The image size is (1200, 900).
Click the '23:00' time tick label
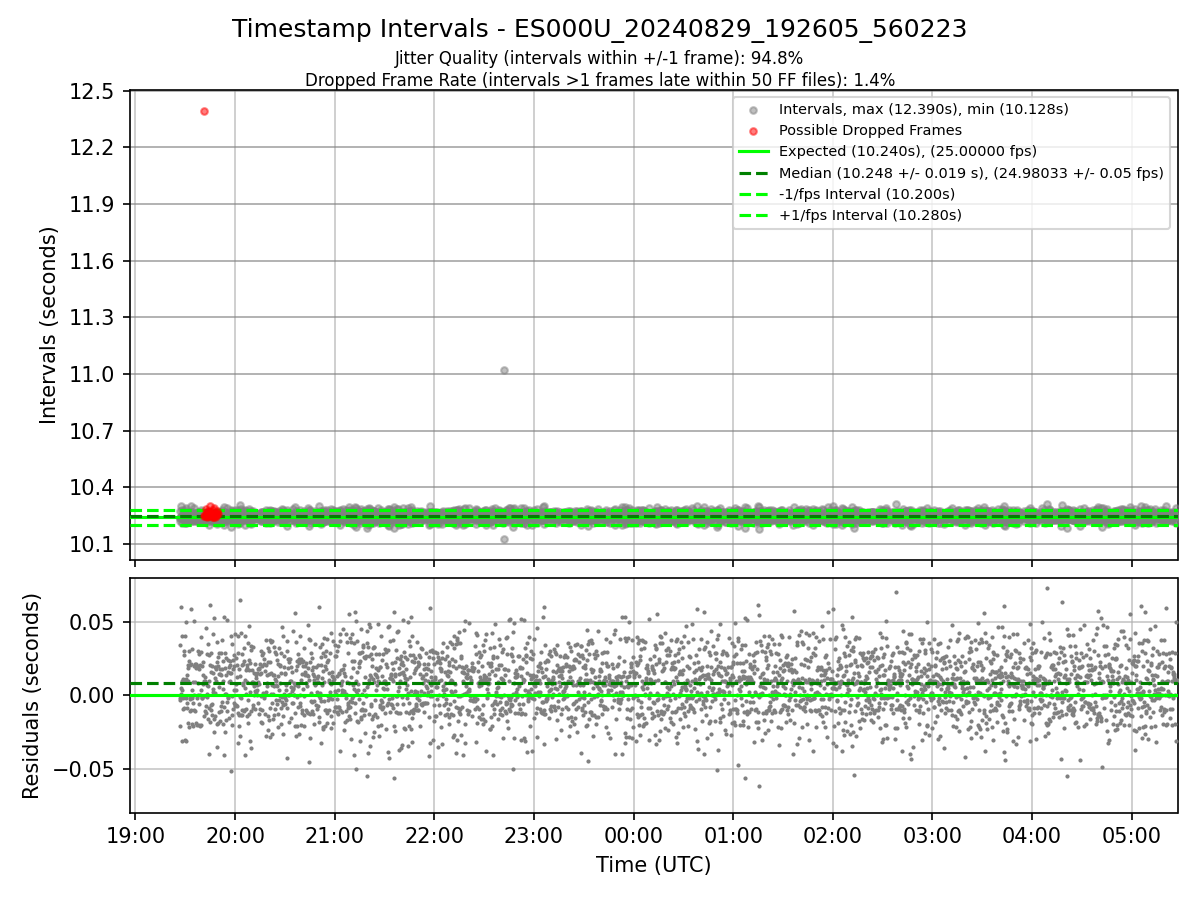coord(534,835)
